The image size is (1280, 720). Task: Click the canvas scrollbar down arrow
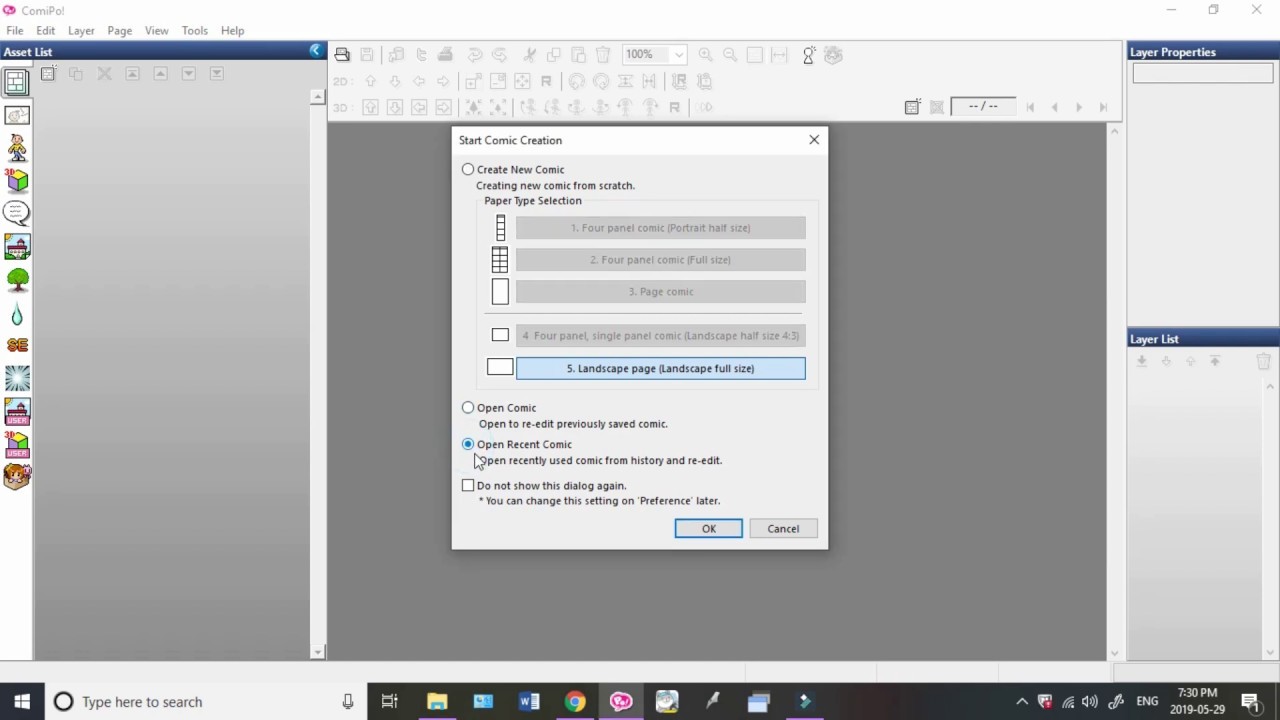point(1115,653)
